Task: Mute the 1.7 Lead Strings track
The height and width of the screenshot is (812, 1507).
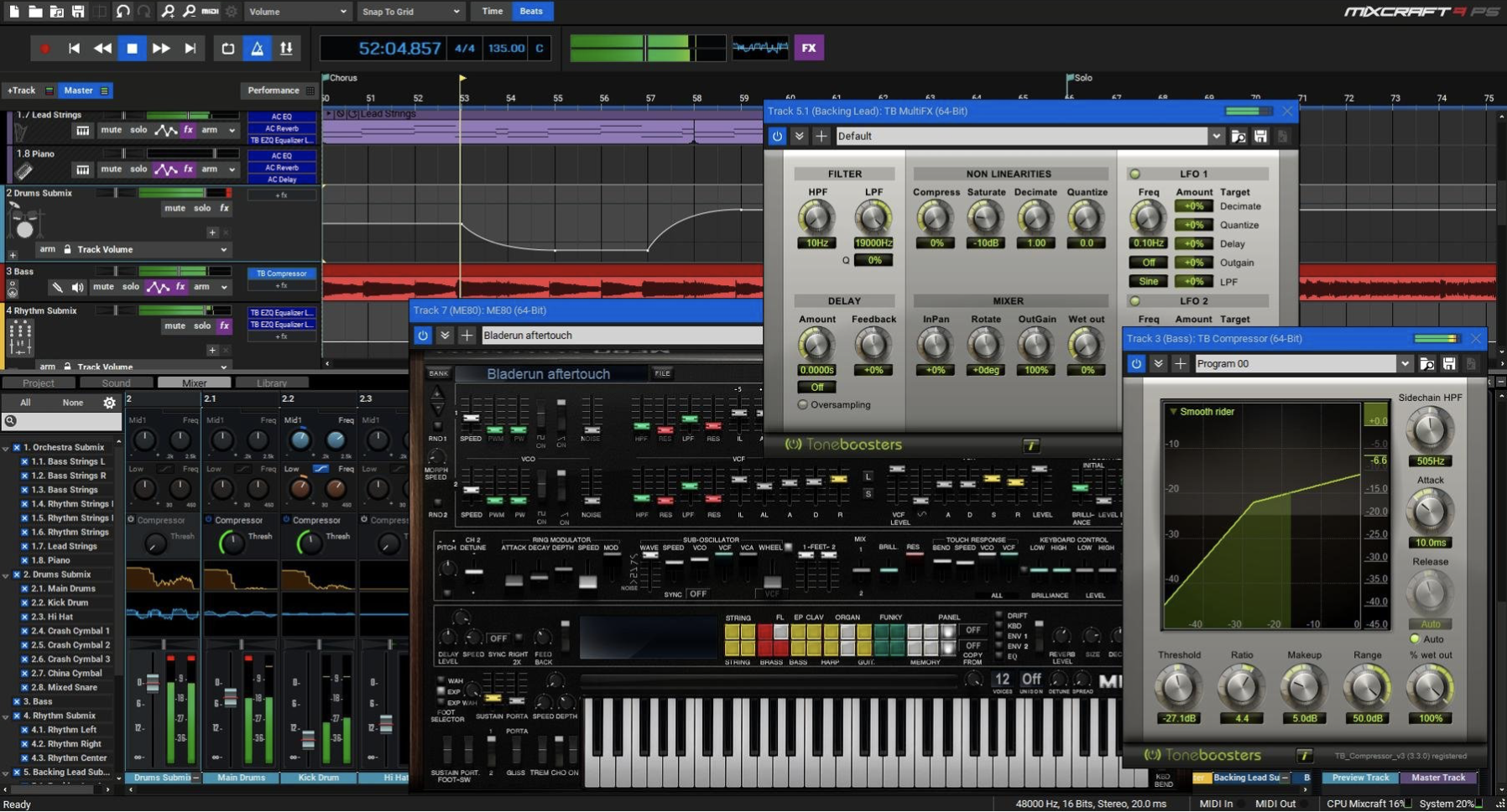Action: tap(111, 130)
